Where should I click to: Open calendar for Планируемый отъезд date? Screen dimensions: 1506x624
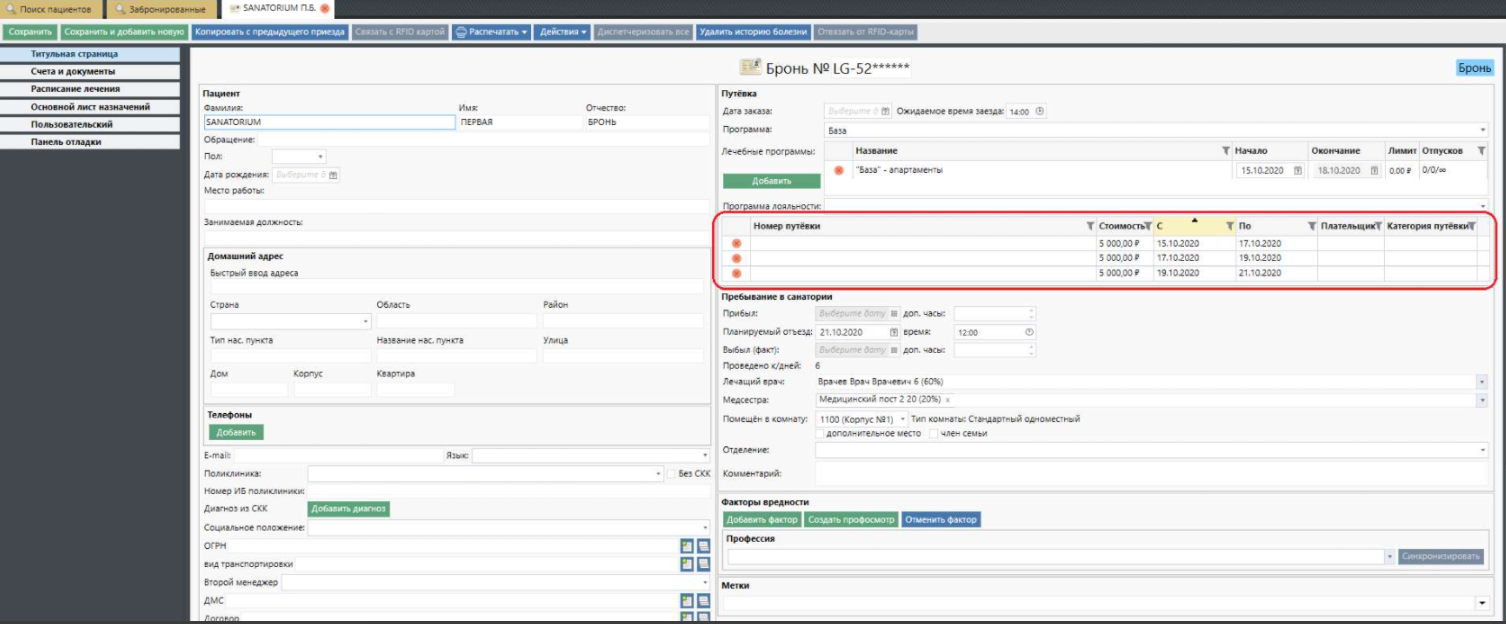[x=892, y=332]
